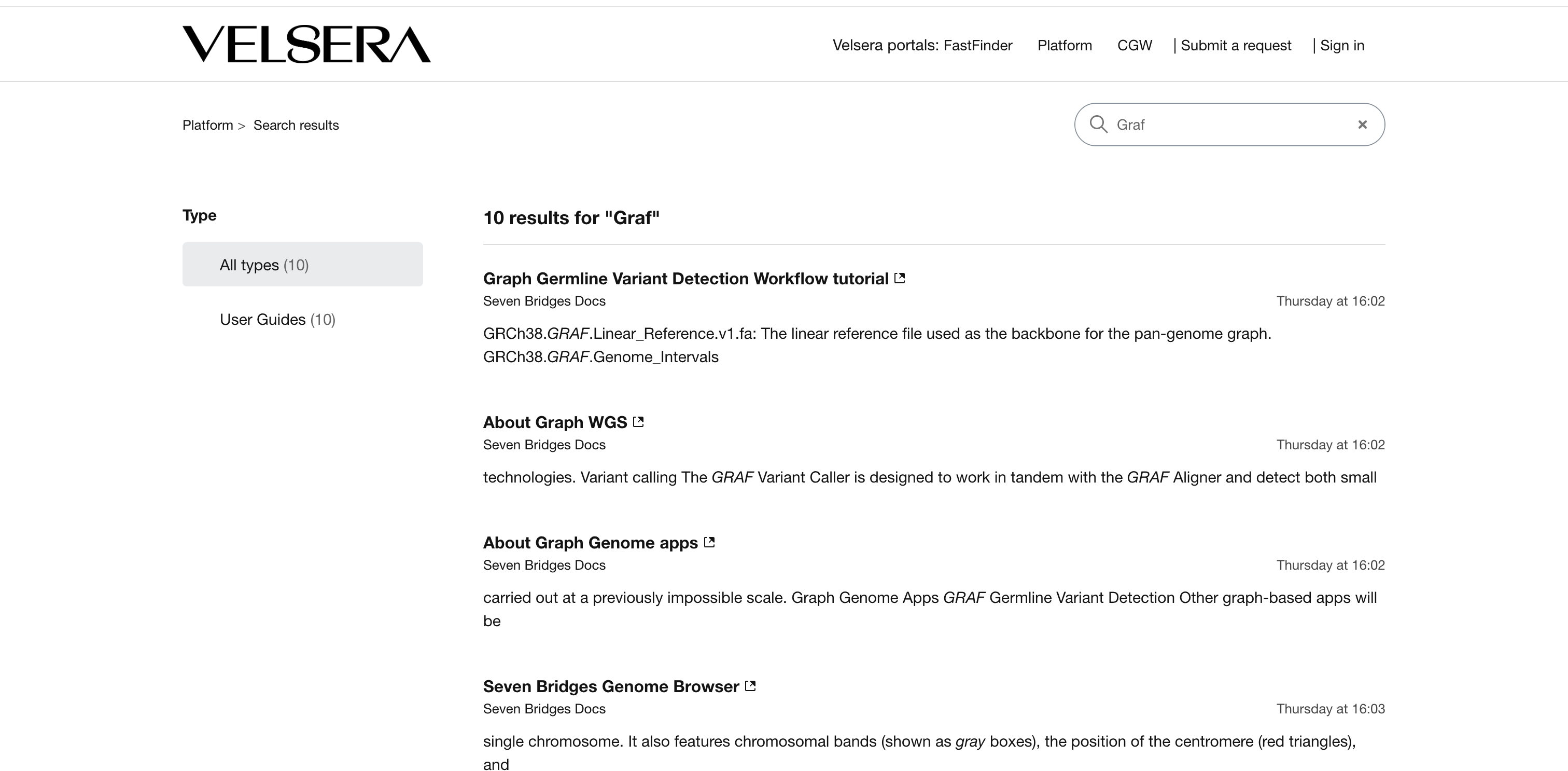Screen dimensions: 1568x771
Task: Click external link icon beside About Graph WGS
Action: 638,422
